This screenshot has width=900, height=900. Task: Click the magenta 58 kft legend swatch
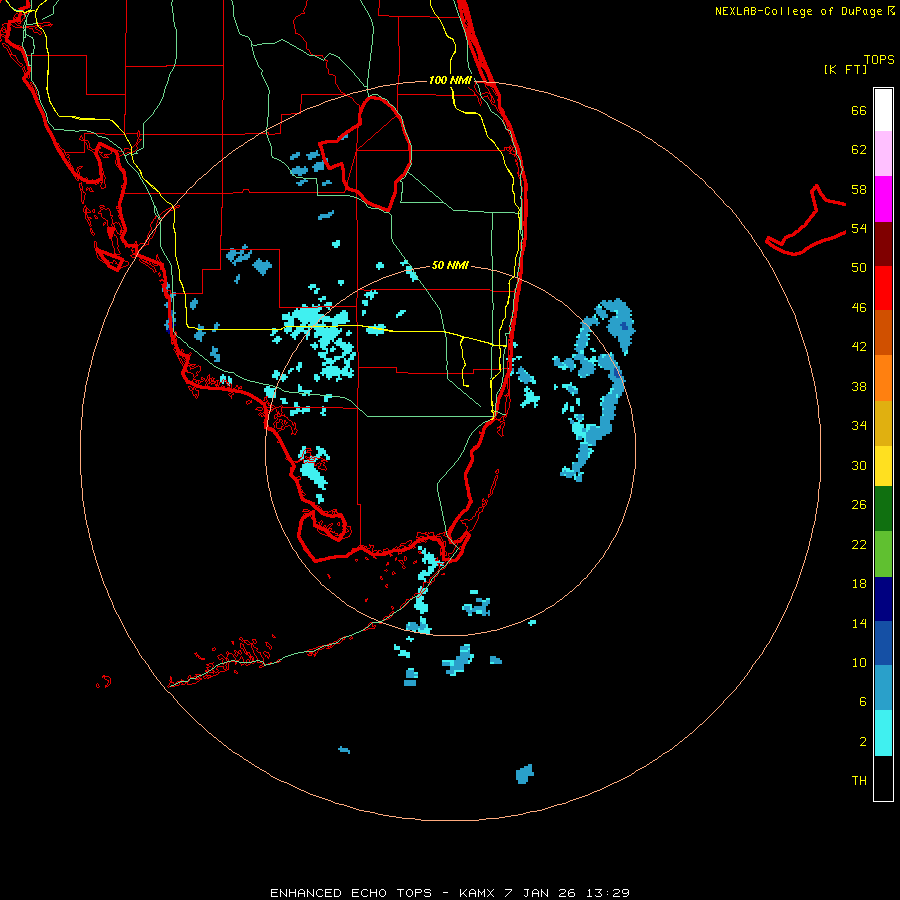point(883,199)
